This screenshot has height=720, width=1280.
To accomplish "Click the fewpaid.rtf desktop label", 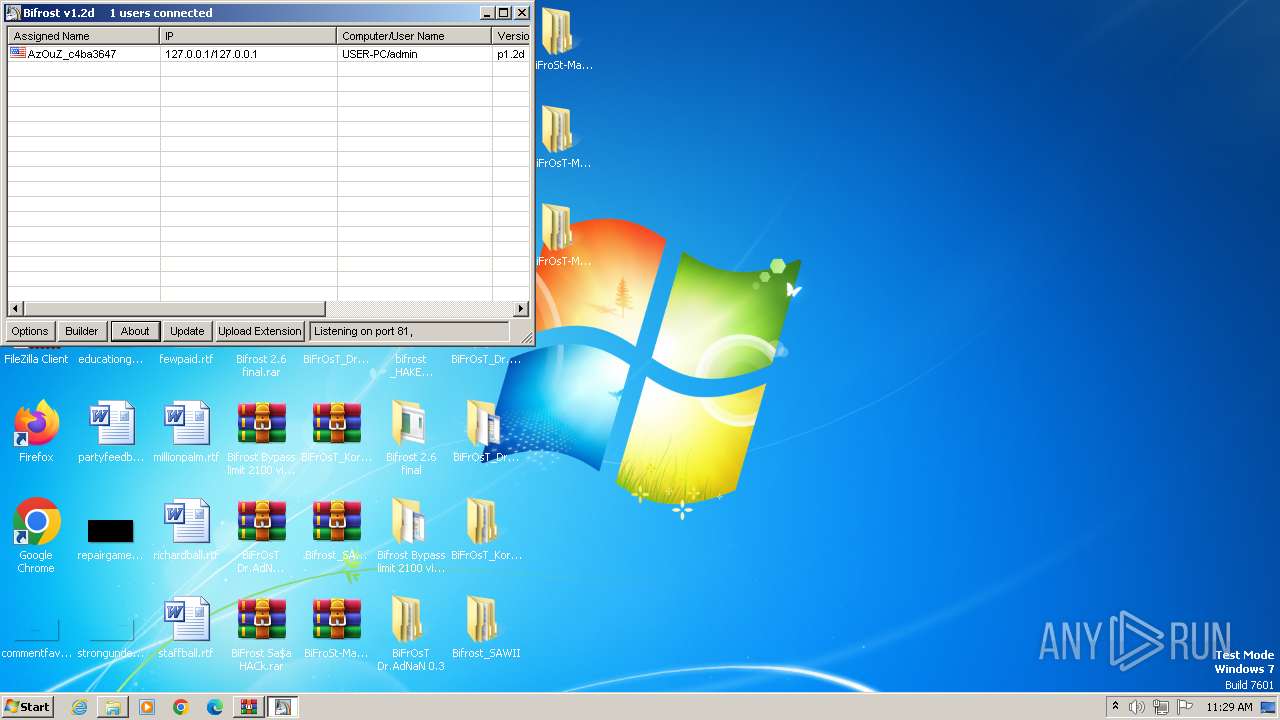I will coord(186,359).
